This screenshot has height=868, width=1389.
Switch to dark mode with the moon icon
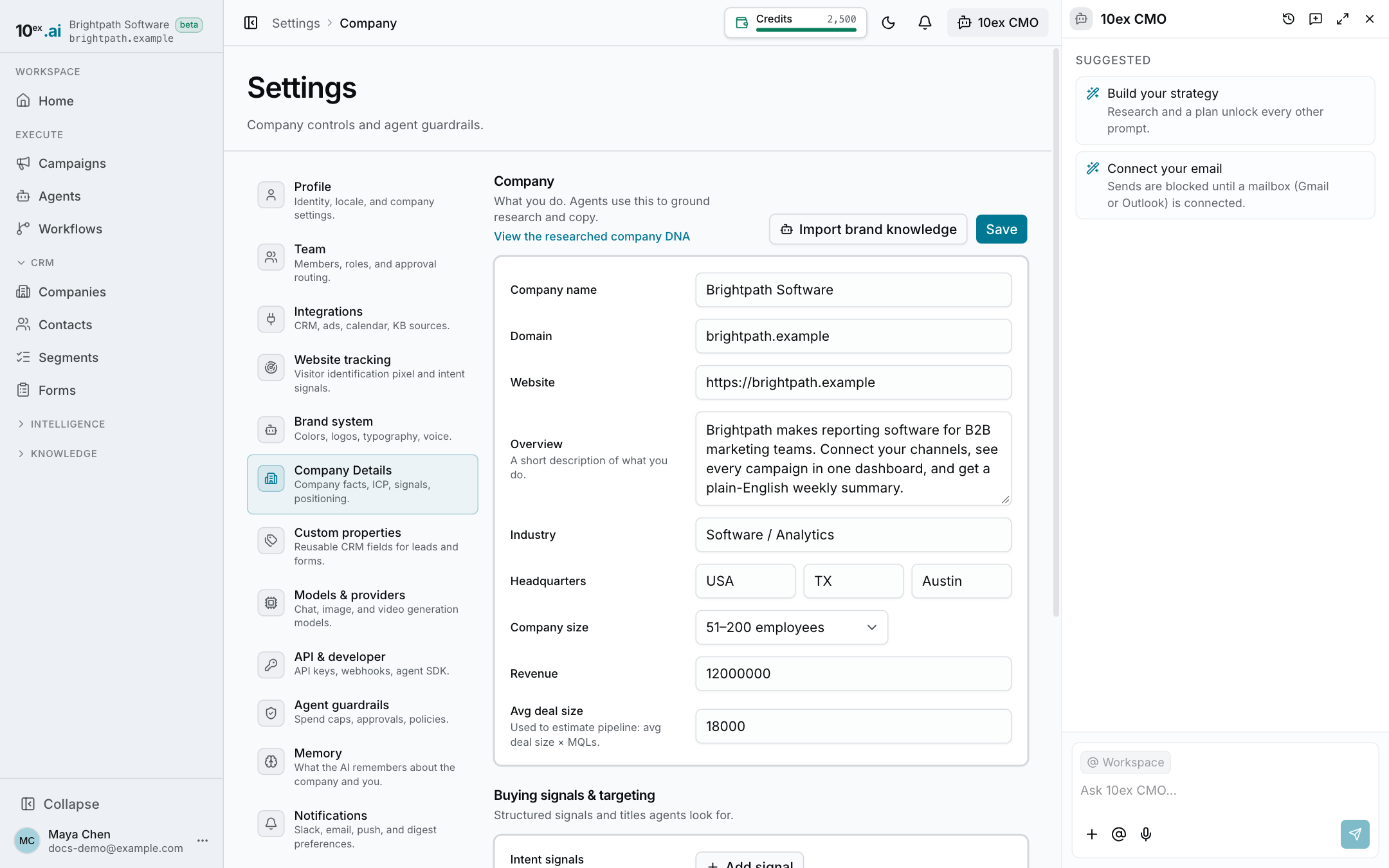[888, 23]
